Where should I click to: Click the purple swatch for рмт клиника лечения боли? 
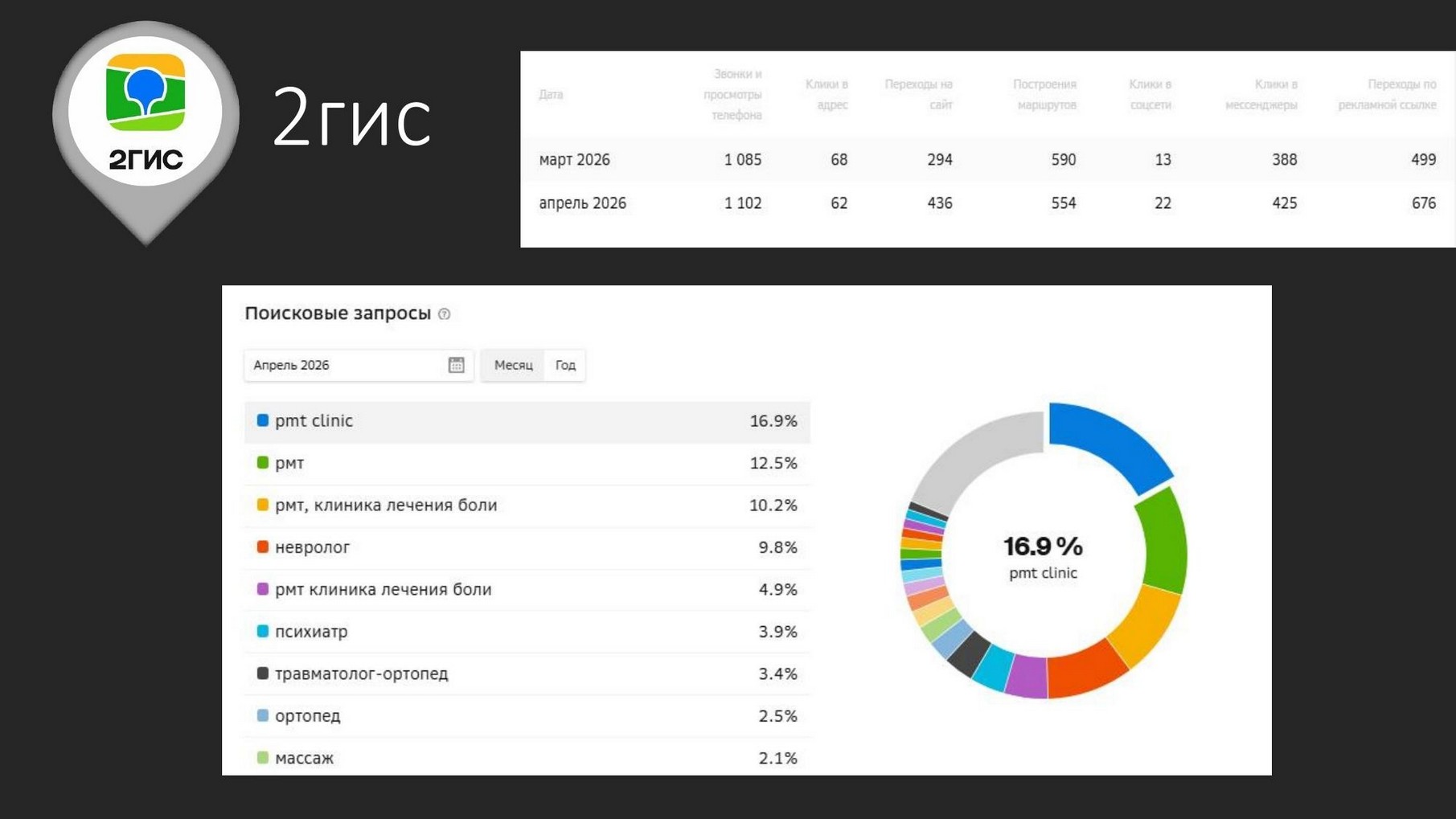(262, 589)
